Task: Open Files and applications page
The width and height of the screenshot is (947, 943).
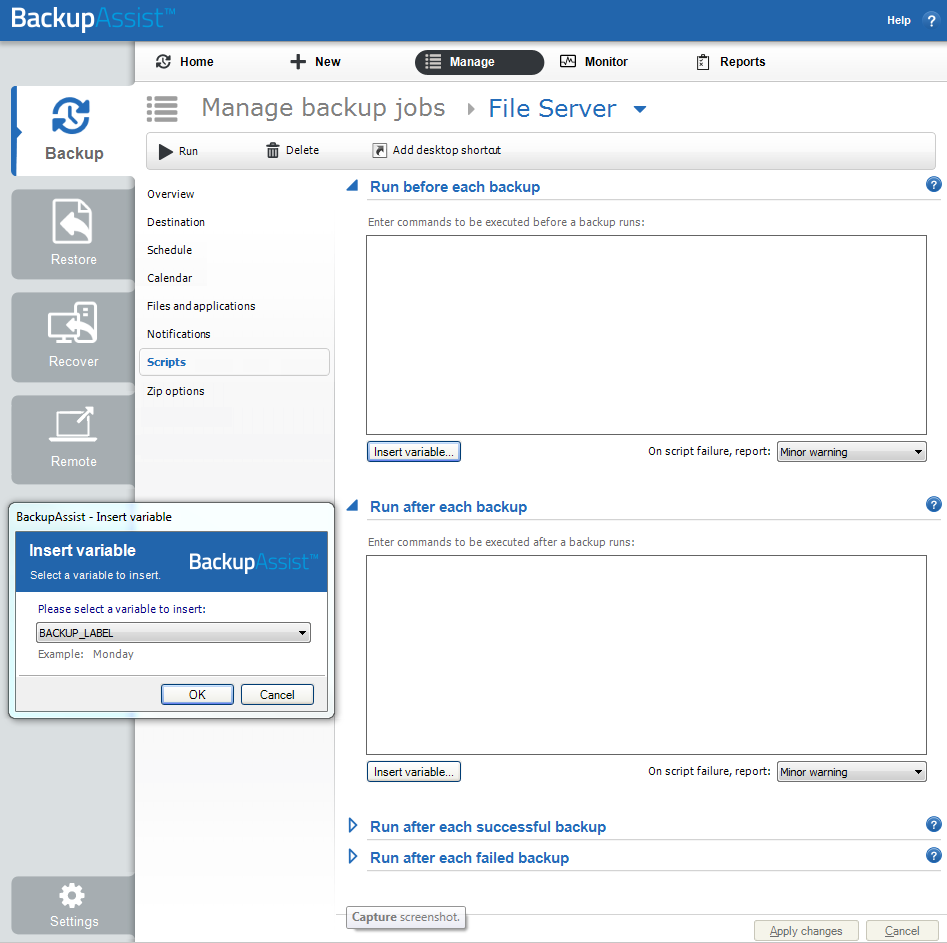Action: 201,306
